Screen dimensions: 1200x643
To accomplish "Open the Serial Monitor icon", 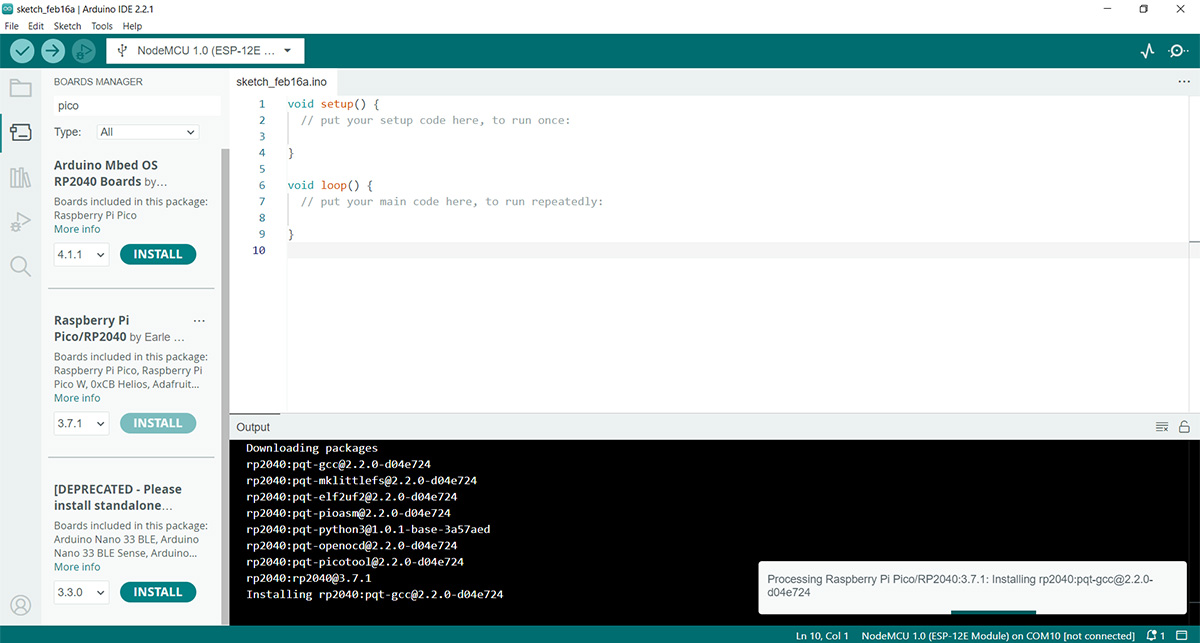I will (1178, 51).
